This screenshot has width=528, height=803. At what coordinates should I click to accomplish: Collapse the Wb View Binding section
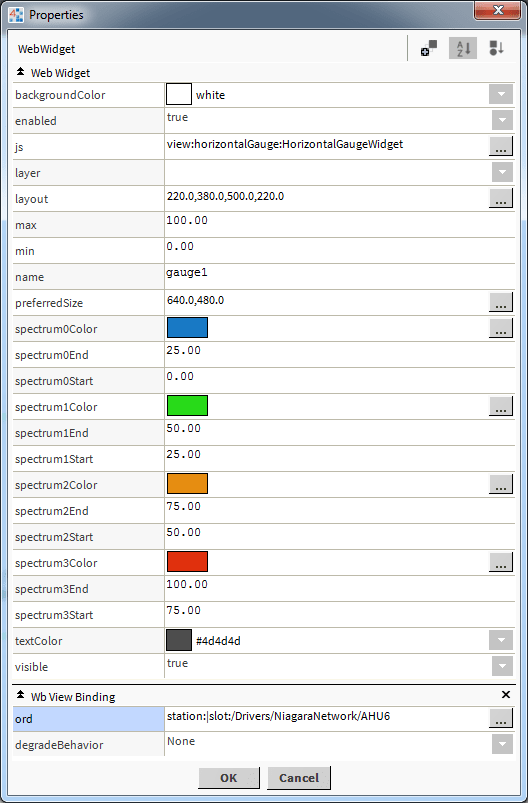[20, 695]
